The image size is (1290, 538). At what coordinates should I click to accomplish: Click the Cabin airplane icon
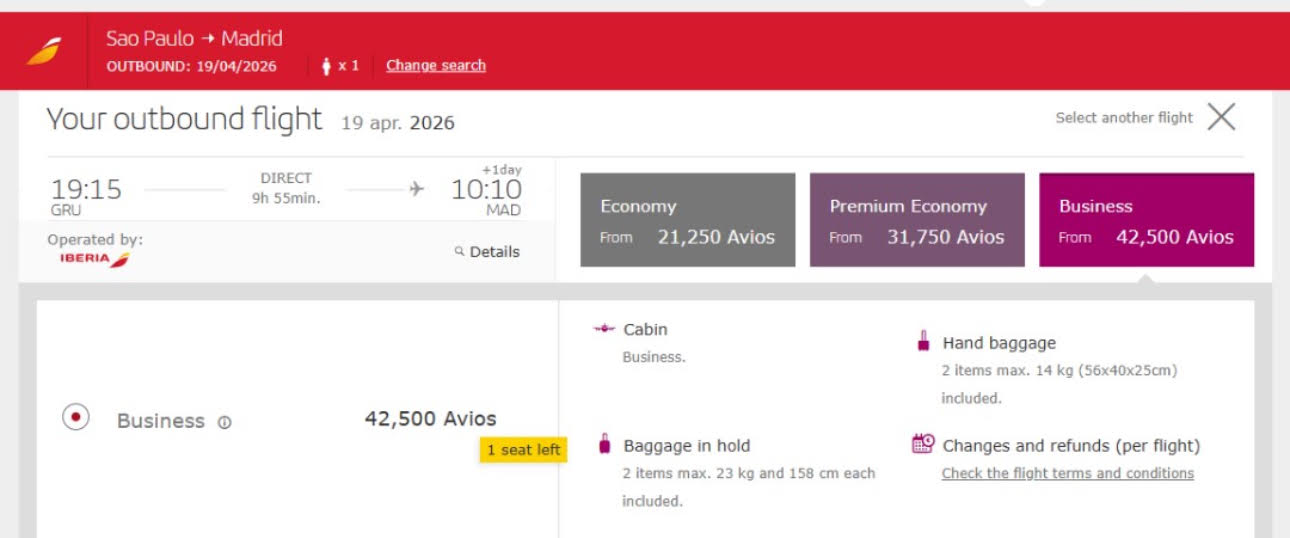point(604,329)
